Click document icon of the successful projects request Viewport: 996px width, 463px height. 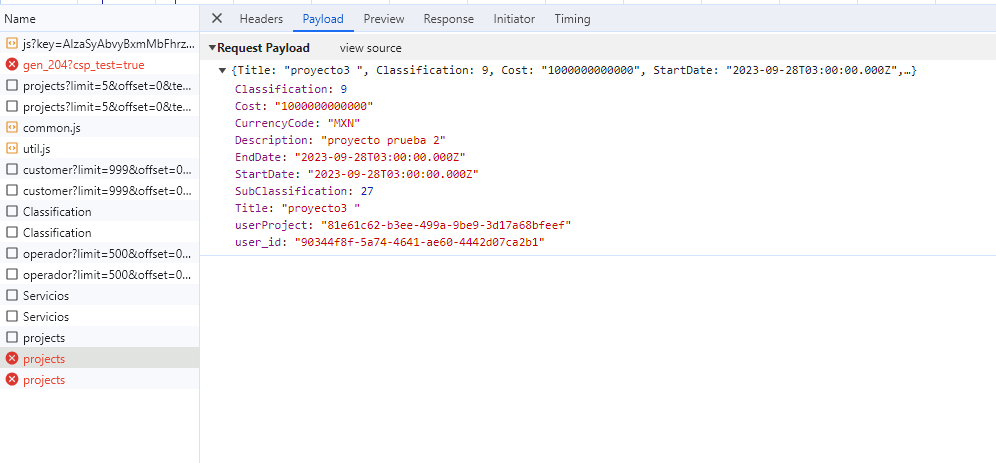(x=12, y=338)
